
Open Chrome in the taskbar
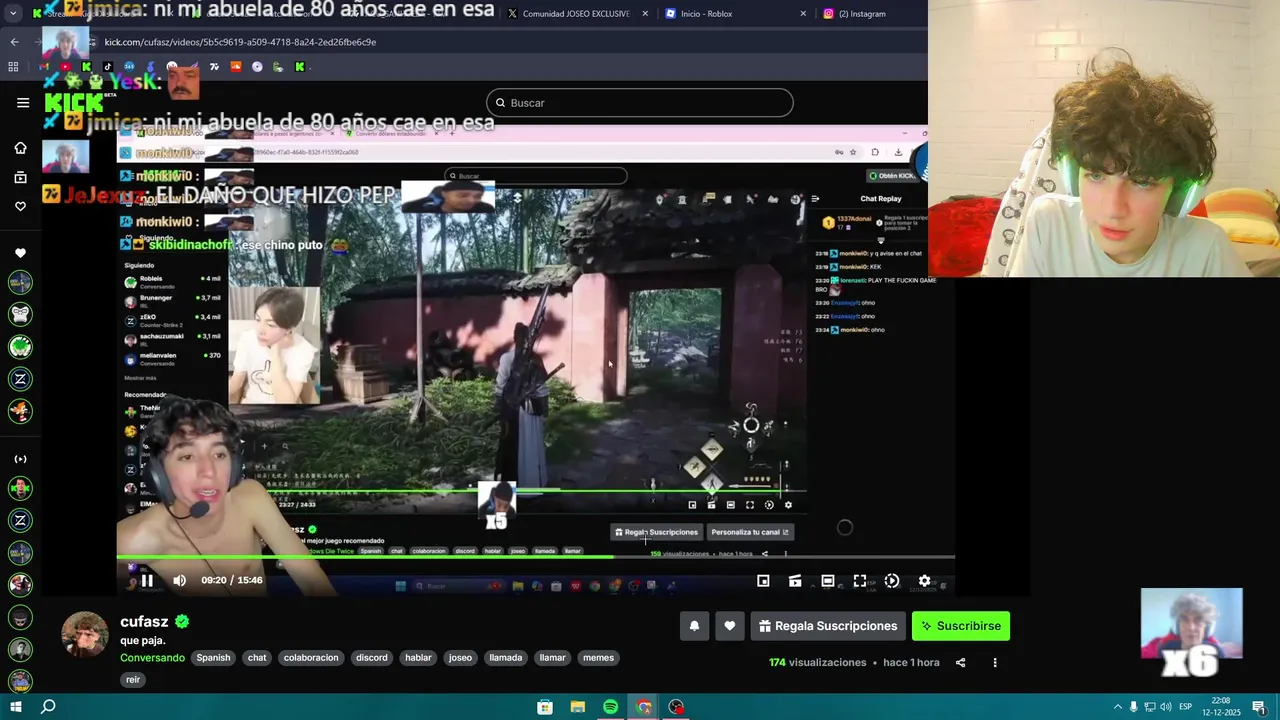pyautogui.click(x=644, y=707)
